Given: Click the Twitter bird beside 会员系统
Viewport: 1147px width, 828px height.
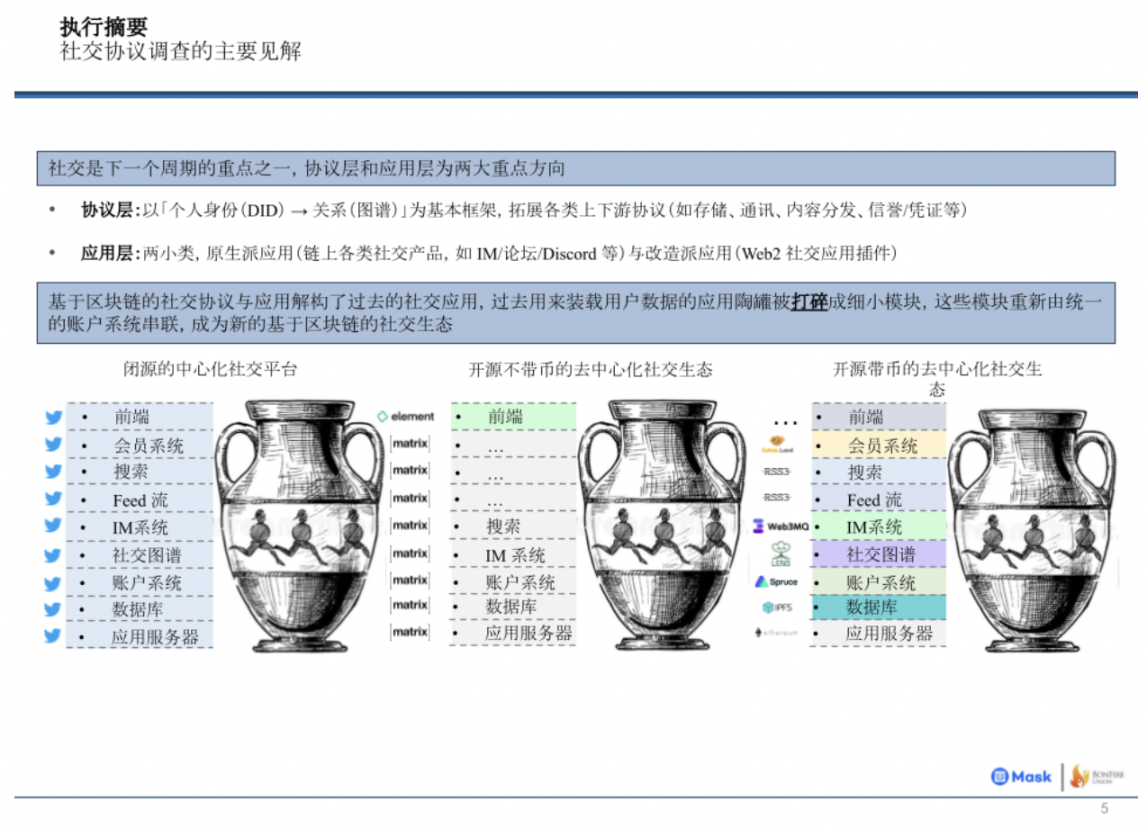Looking at the screenshot, I should pos(53,444).
